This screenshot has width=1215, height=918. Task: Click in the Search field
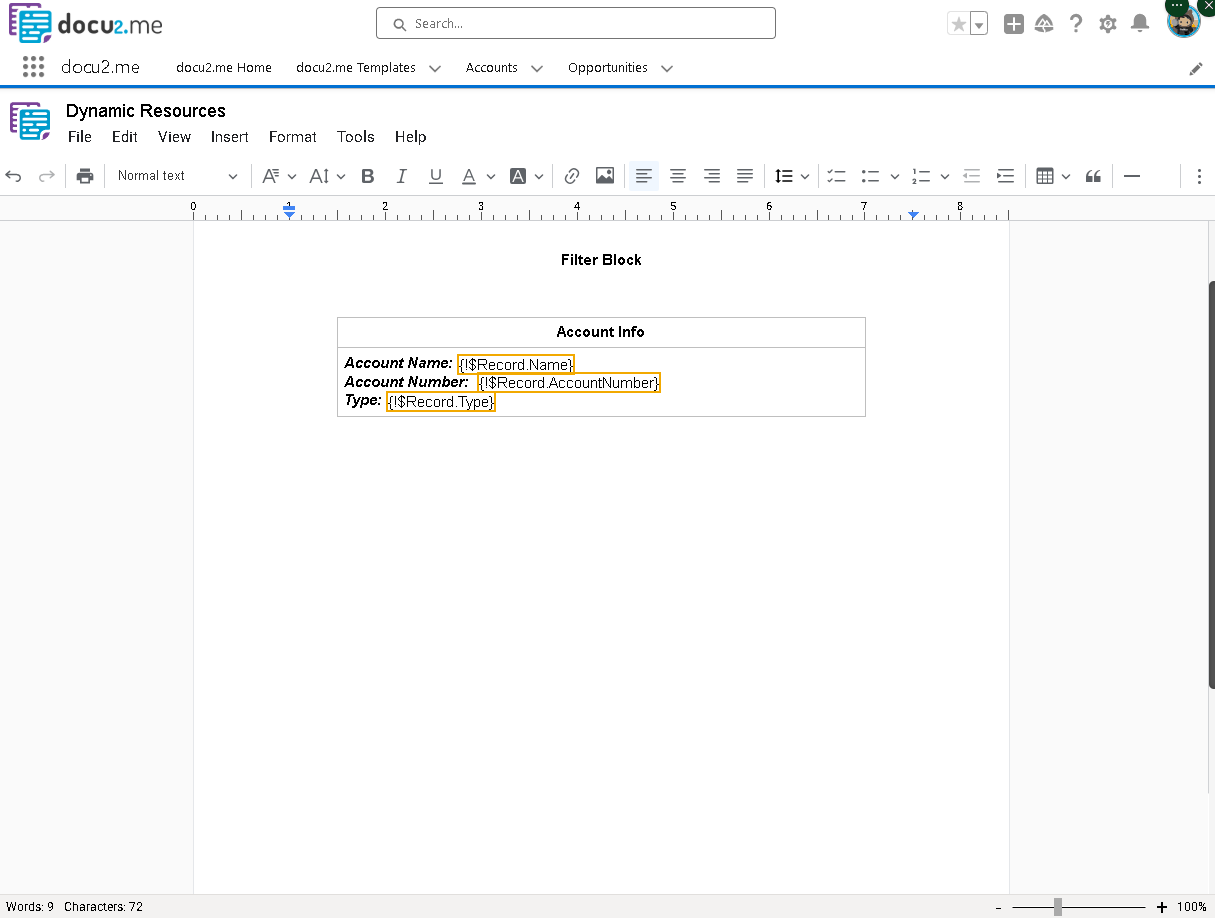click(576, 23)
